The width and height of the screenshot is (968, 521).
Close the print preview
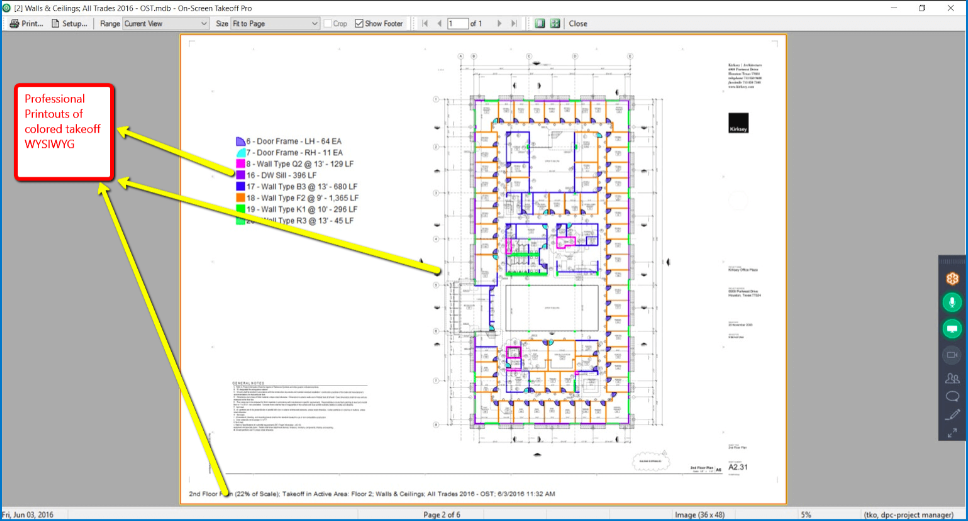coord(578,23)
